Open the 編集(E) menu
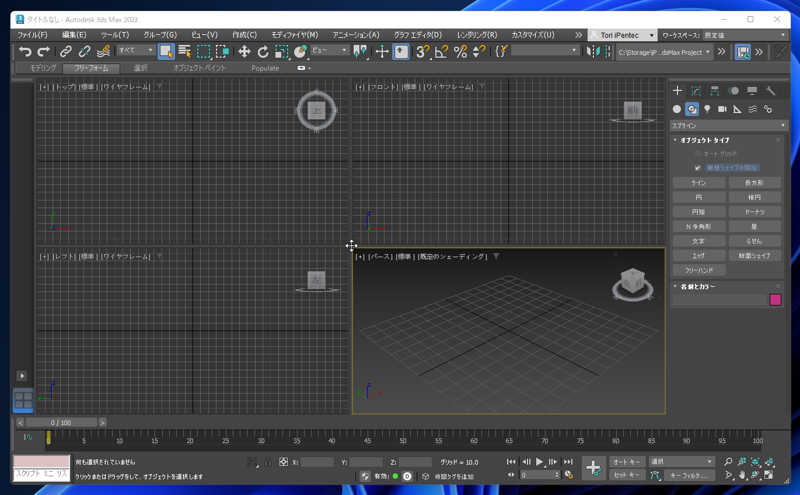The height and width of the screenshot is (495, 800). pos(74,35)
